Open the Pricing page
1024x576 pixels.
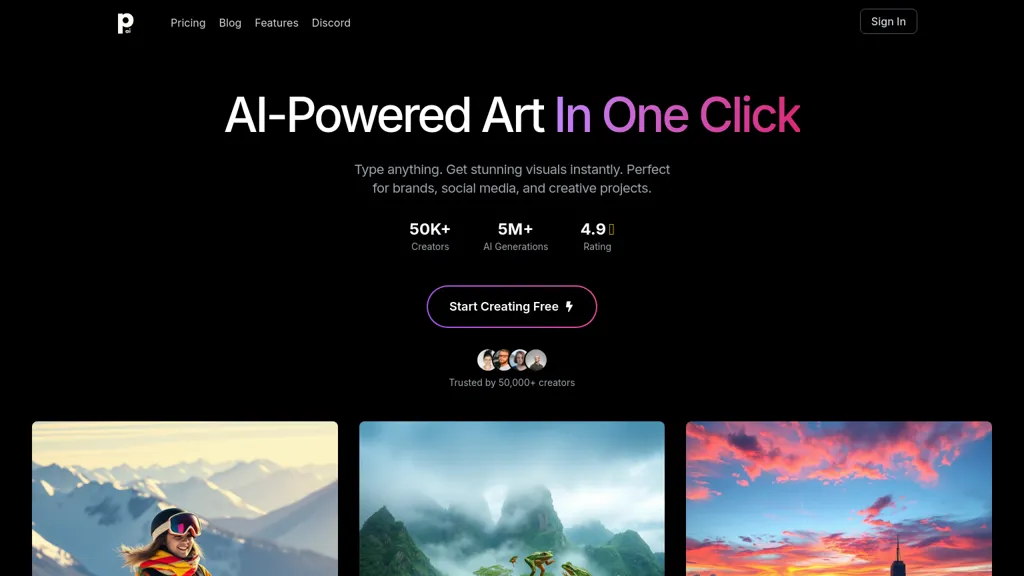coord(188,23)
